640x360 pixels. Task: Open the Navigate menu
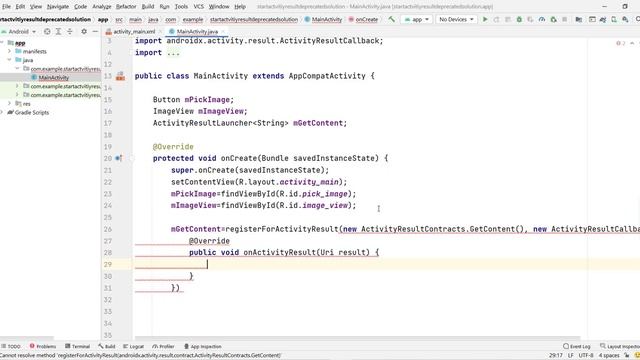58,7
